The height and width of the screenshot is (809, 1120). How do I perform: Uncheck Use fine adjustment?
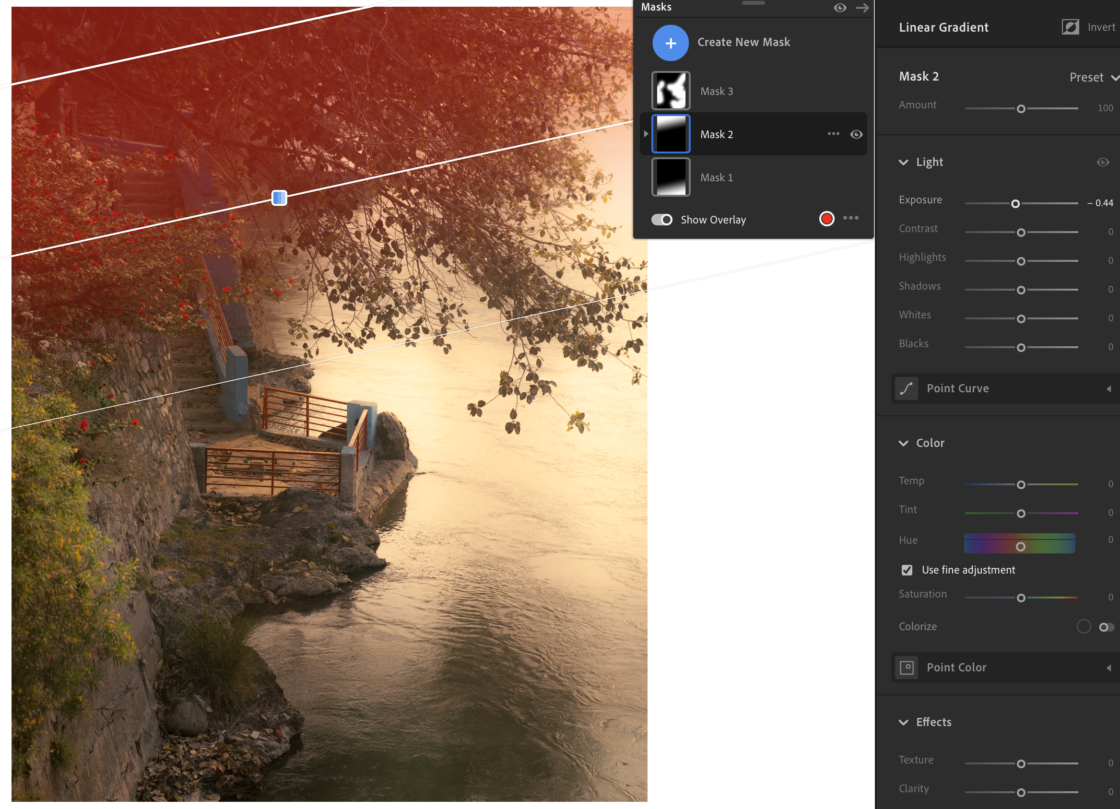[907, 570]
